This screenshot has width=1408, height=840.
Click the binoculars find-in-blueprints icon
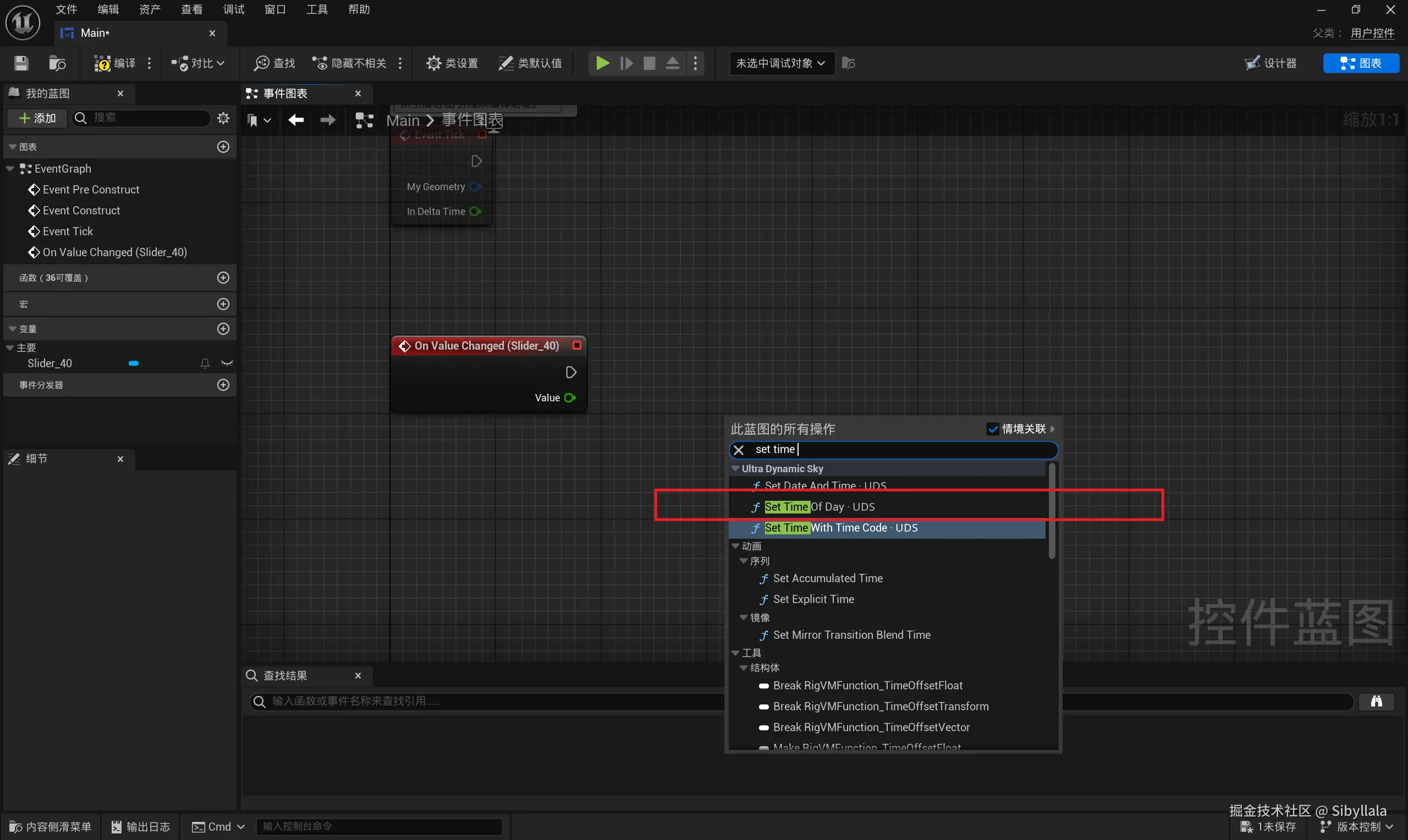pyautogui.click(x=1376, y=701)
